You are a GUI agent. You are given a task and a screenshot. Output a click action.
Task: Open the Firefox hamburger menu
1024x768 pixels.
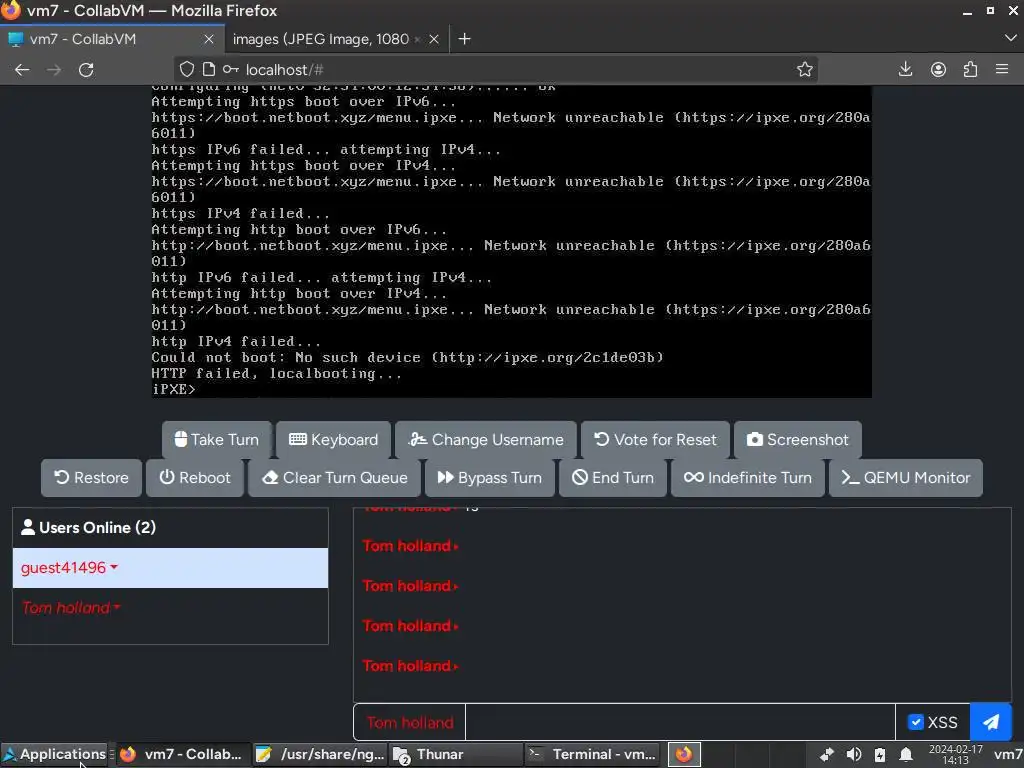[1002, 69]
